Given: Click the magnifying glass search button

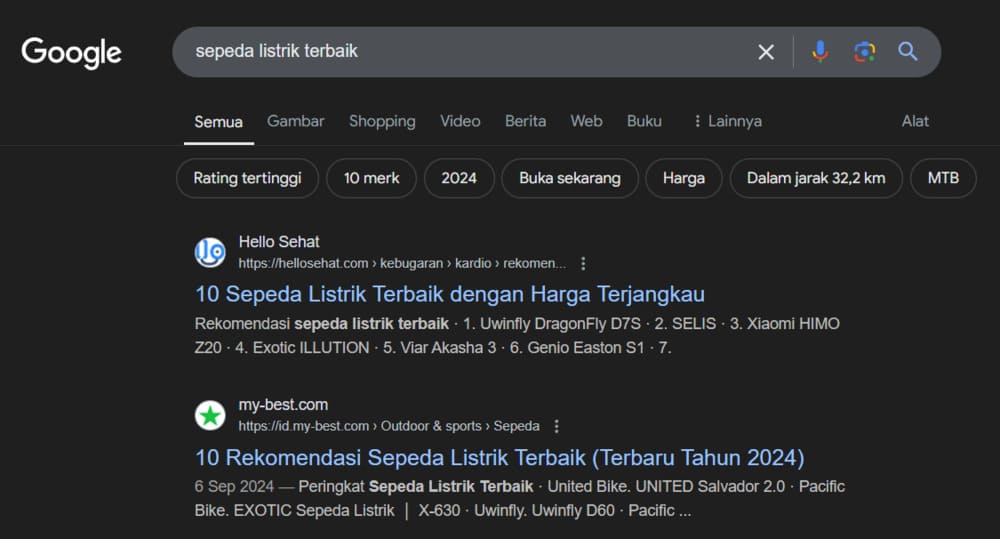Looking at the screenshot, I should 908,52.
